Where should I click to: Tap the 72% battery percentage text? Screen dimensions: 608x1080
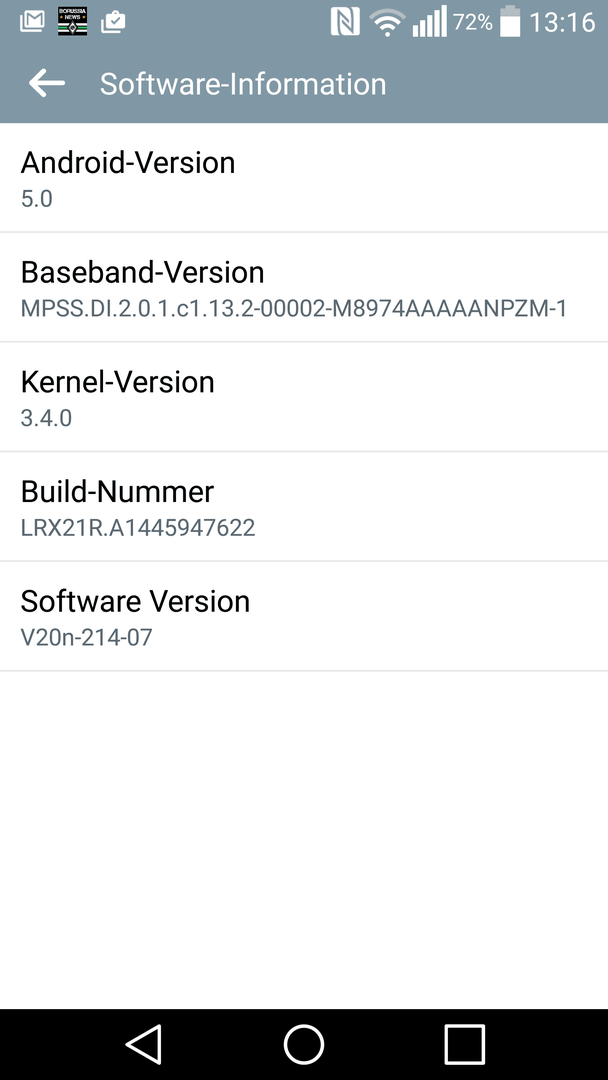click(x=472, y=23)
